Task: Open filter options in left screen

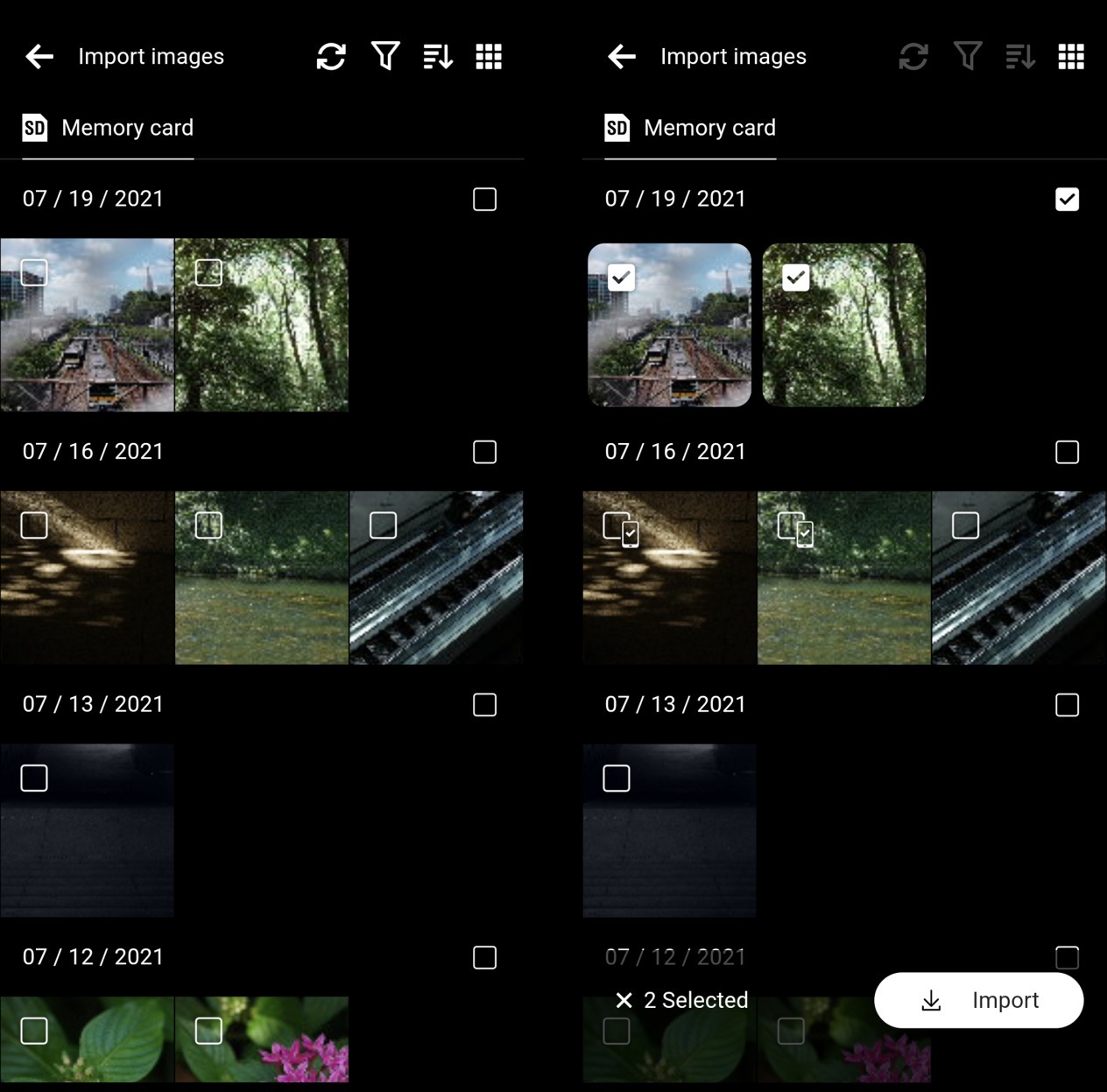Action: click(x=385, y=57)
